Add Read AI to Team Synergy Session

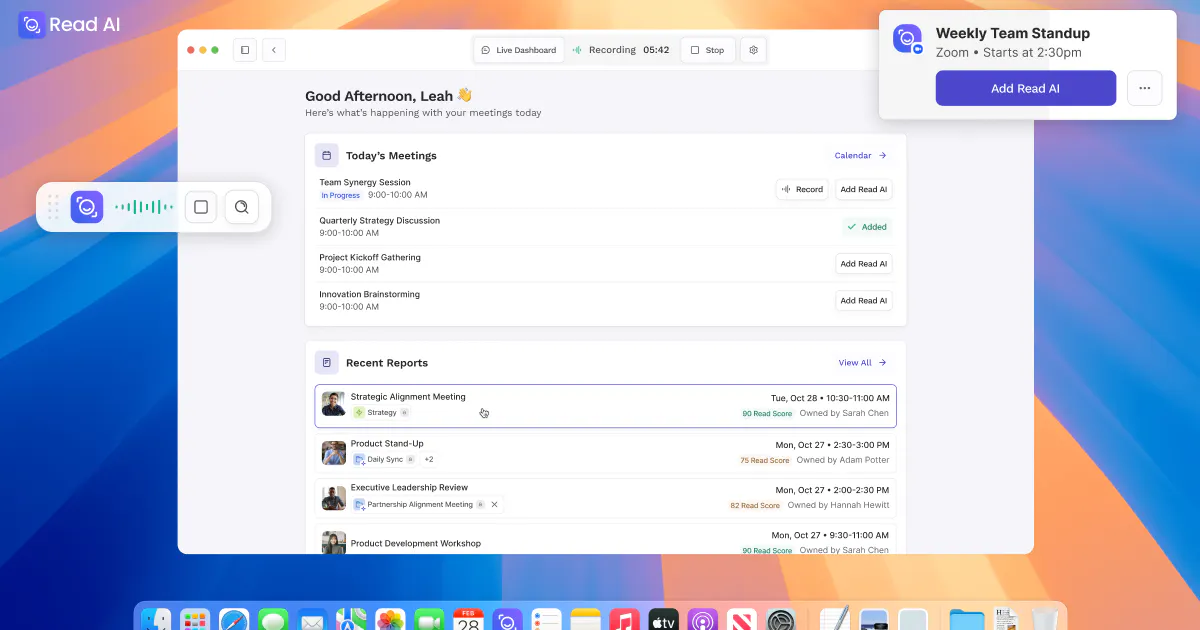864,189
